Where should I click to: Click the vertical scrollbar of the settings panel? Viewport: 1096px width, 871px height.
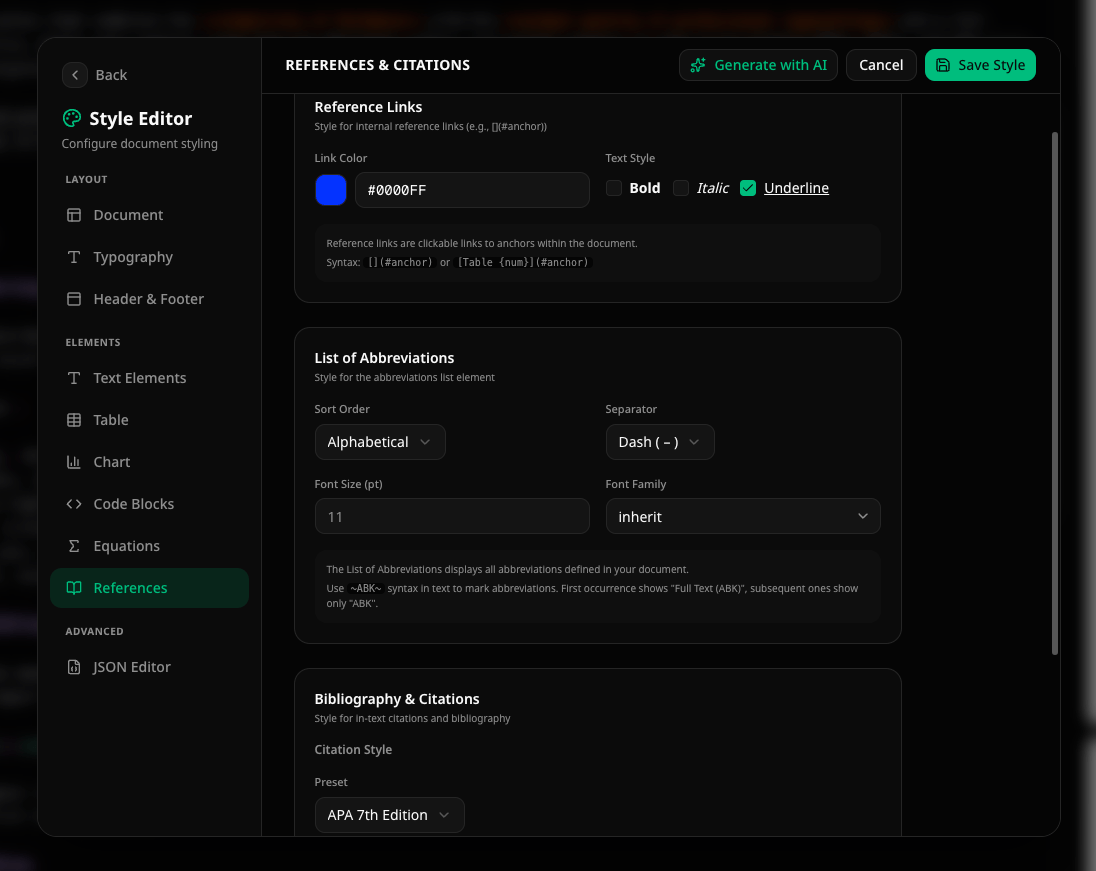[1055, 393]
